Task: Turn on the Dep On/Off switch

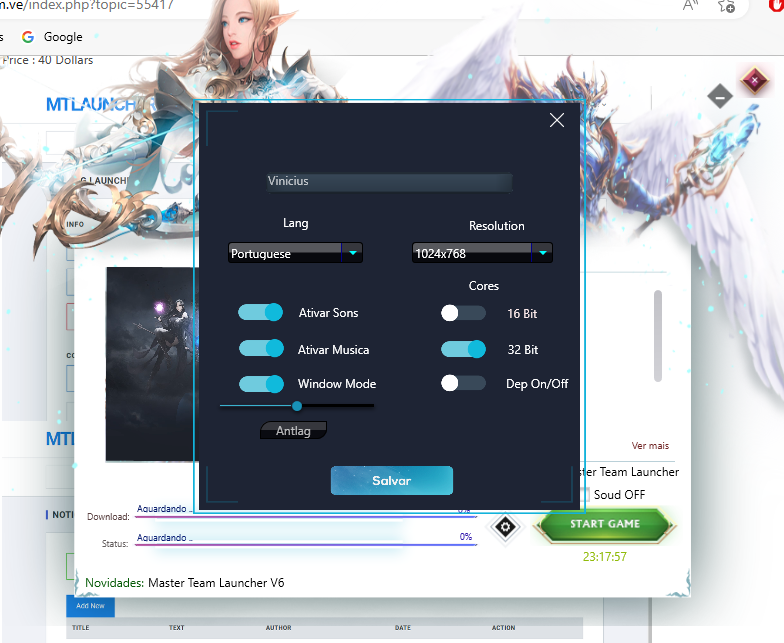Action: (463, 384)
